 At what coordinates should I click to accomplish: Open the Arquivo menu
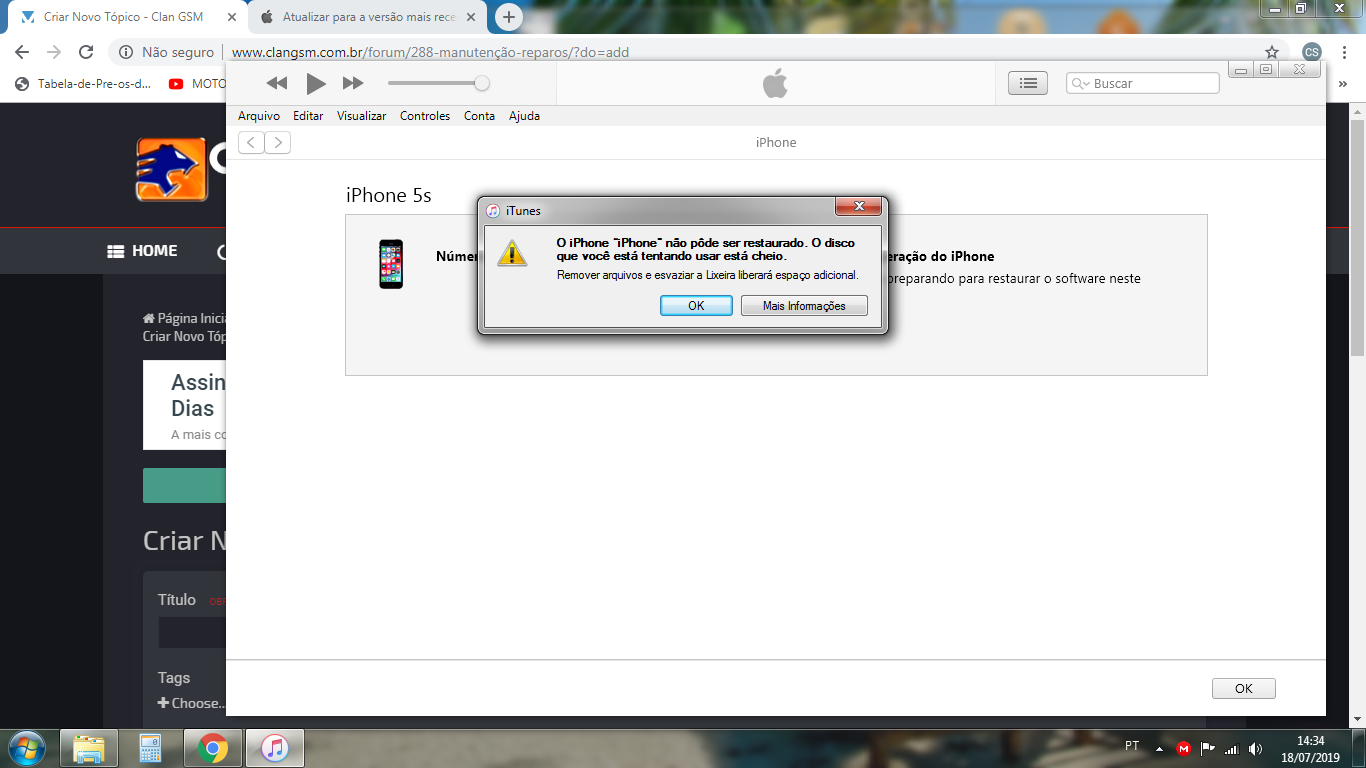click(x=259, y=116)
